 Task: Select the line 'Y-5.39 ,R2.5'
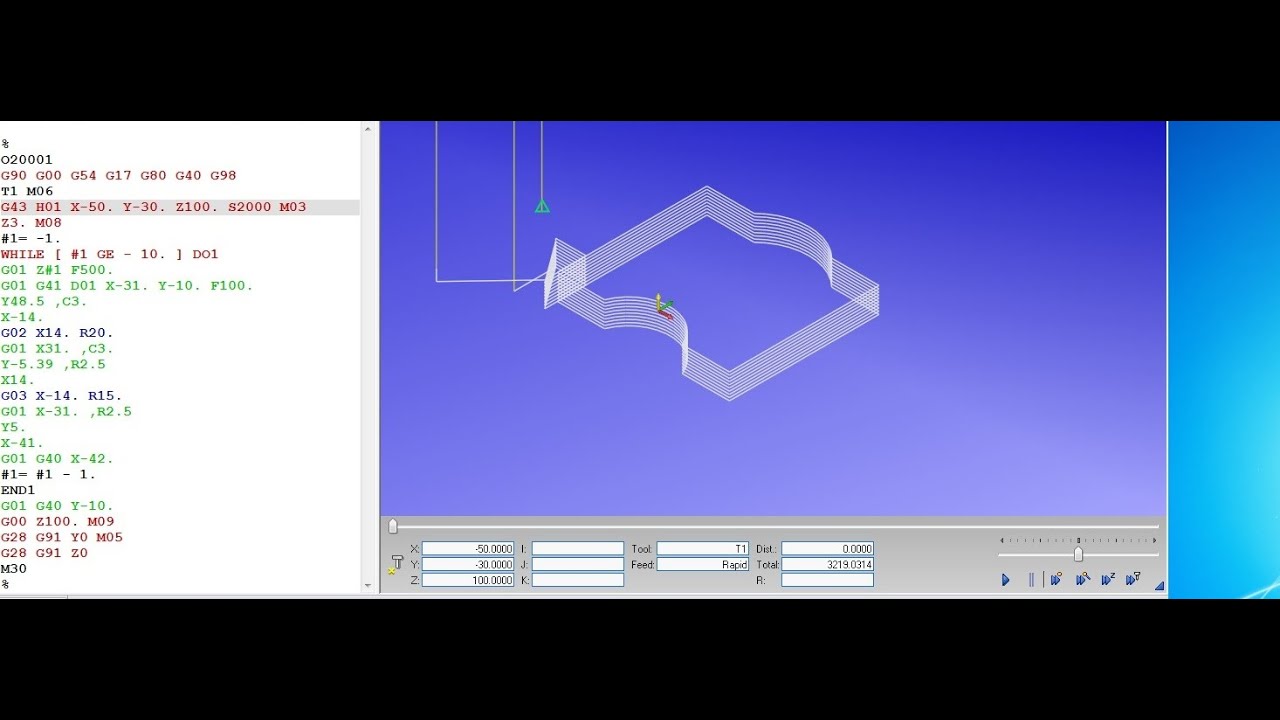(x=53, y=364)
